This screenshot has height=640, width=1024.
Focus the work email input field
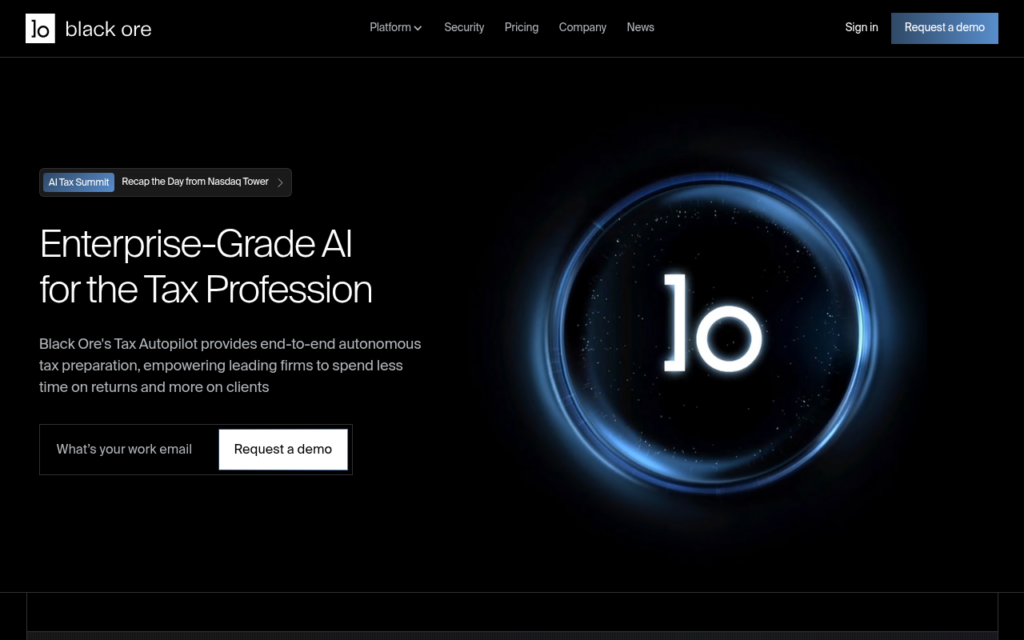tap(129, 449)
